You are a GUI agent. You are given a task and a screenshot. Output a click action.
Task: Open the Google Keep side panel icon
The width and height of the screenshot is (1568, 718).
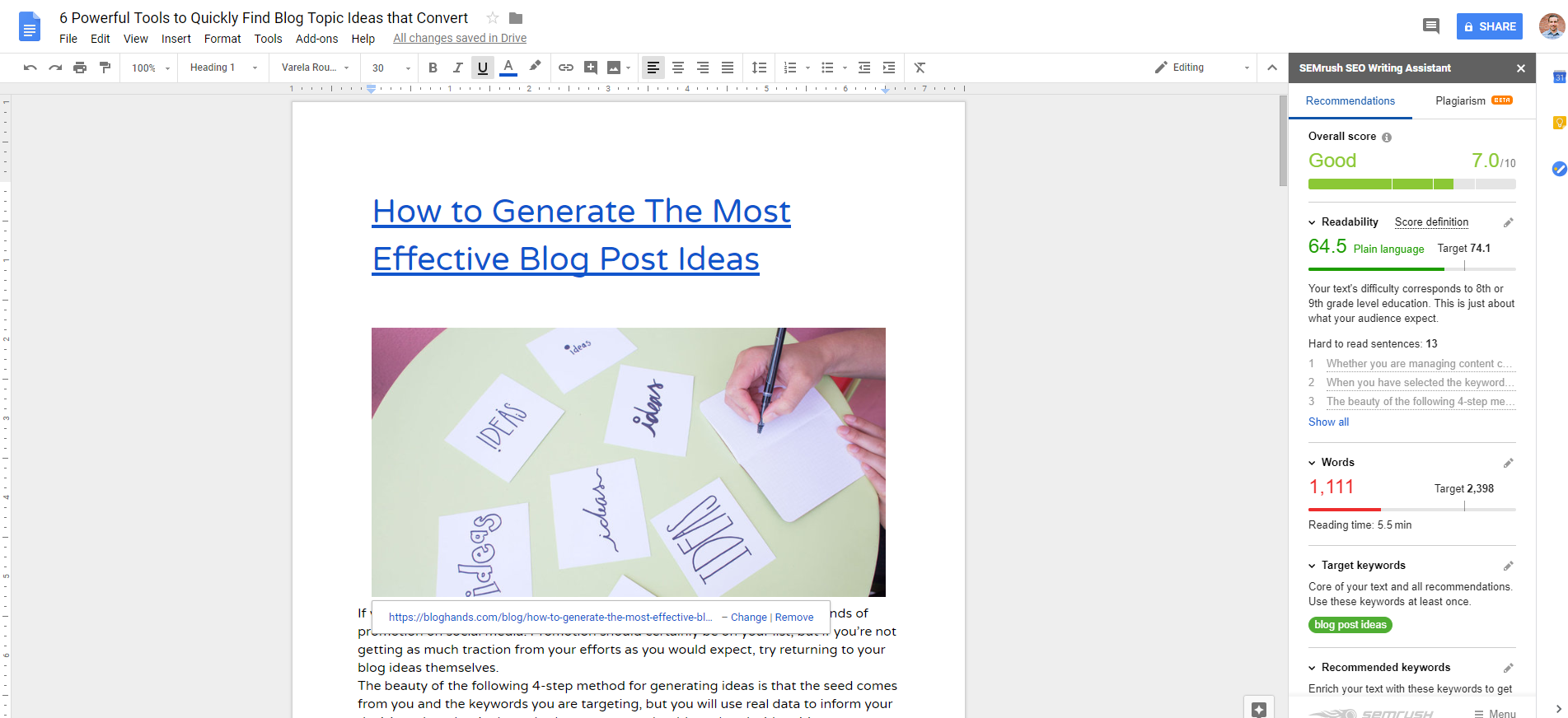(x=1559, y=123)
